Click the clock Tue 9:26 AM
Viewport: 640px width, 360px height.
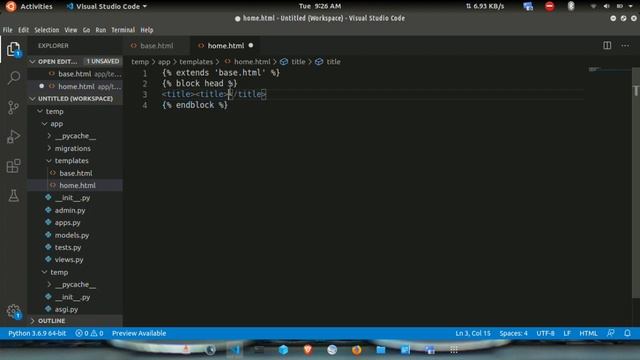320,6
